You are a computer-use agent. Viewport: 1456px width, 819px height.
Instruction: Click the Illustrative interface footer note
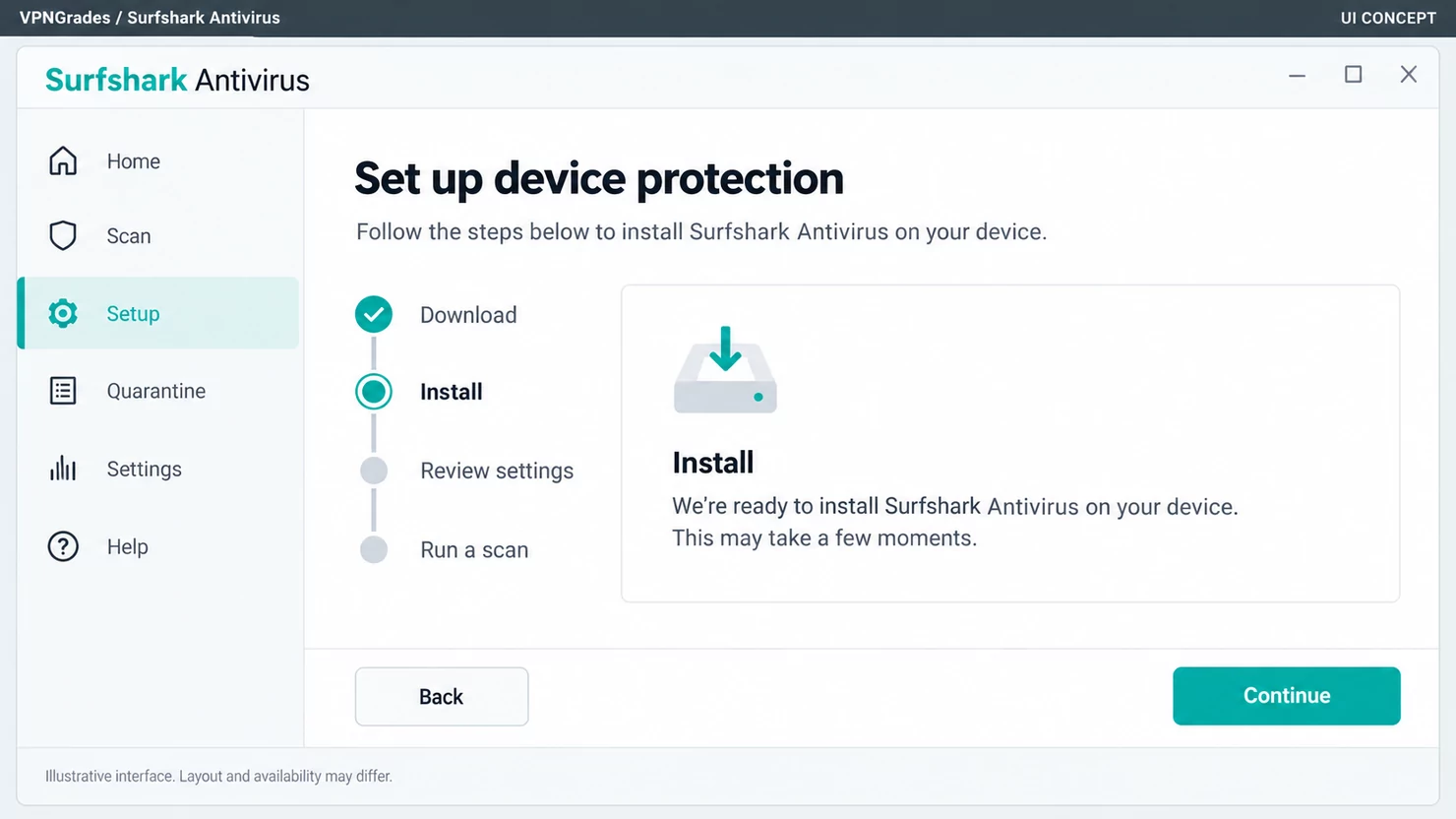pyautogui.click(x=218, y=777)
